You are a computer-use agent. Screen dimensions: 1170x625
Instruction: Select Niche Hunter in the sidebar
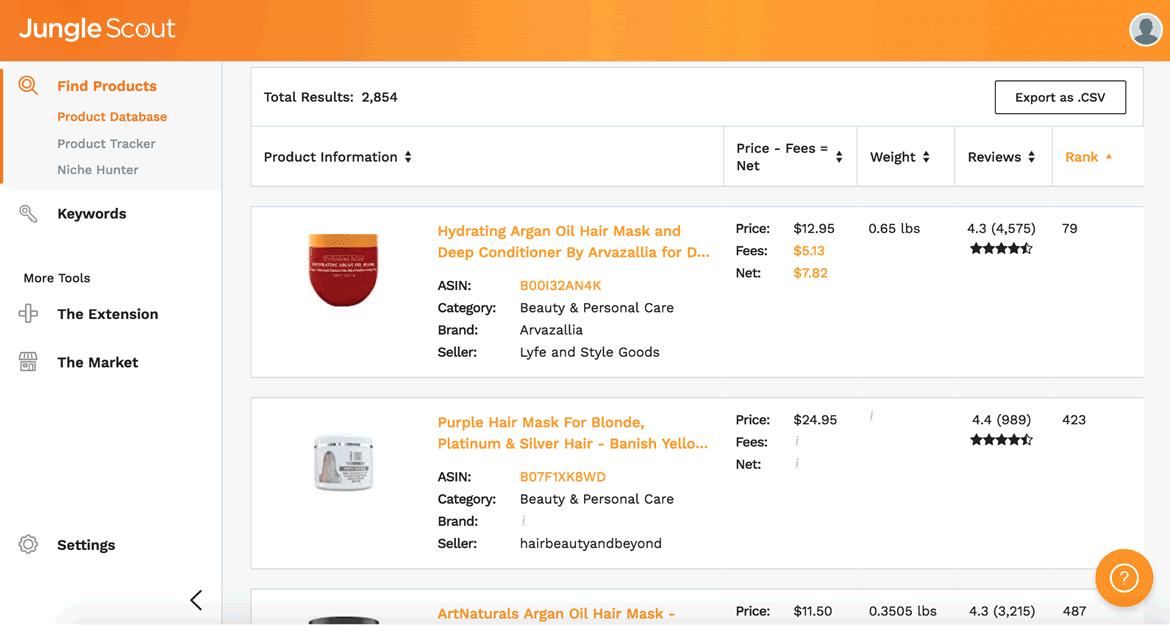98,169
